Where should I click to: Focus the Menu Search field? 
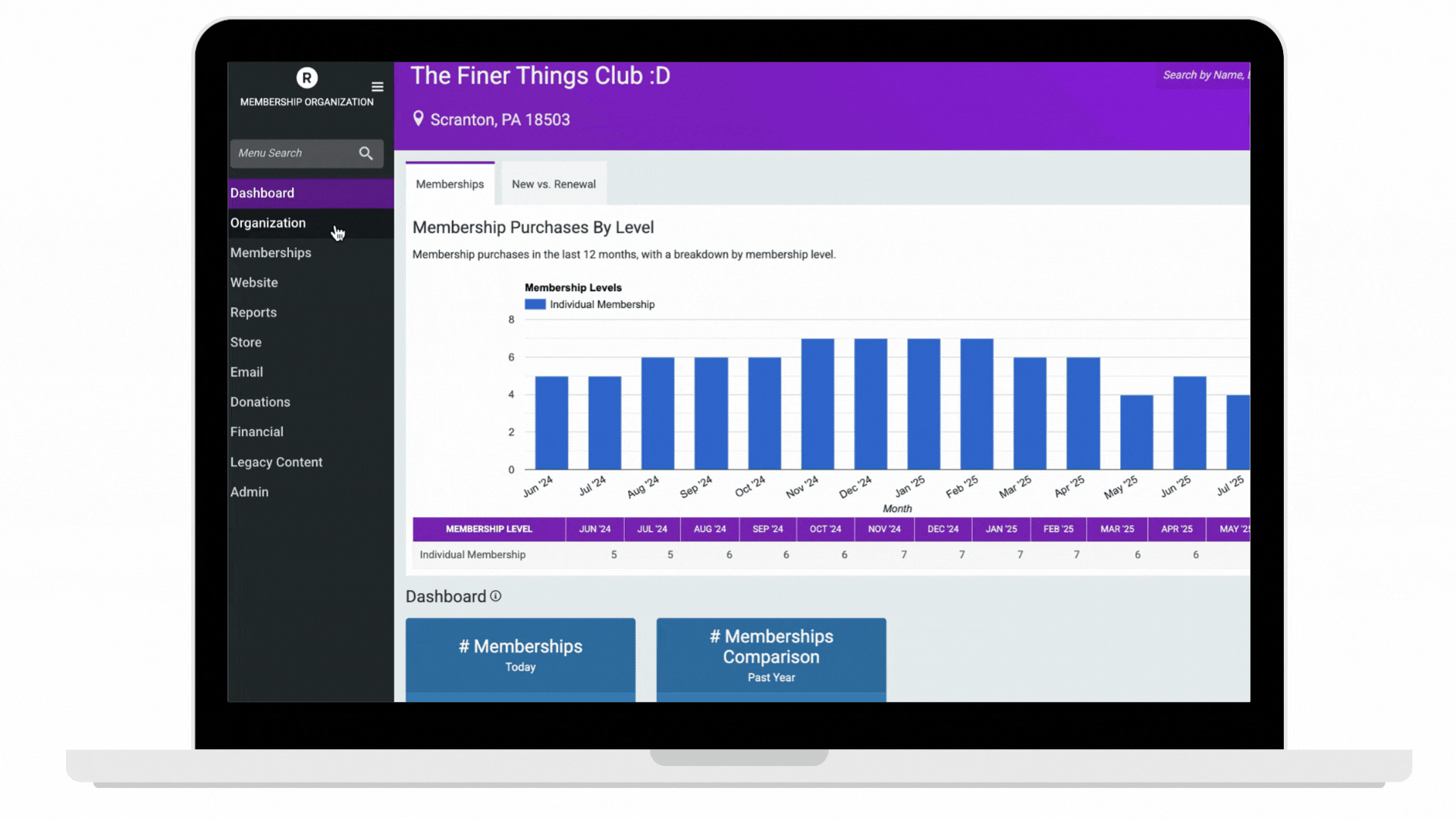click(306, 153)
